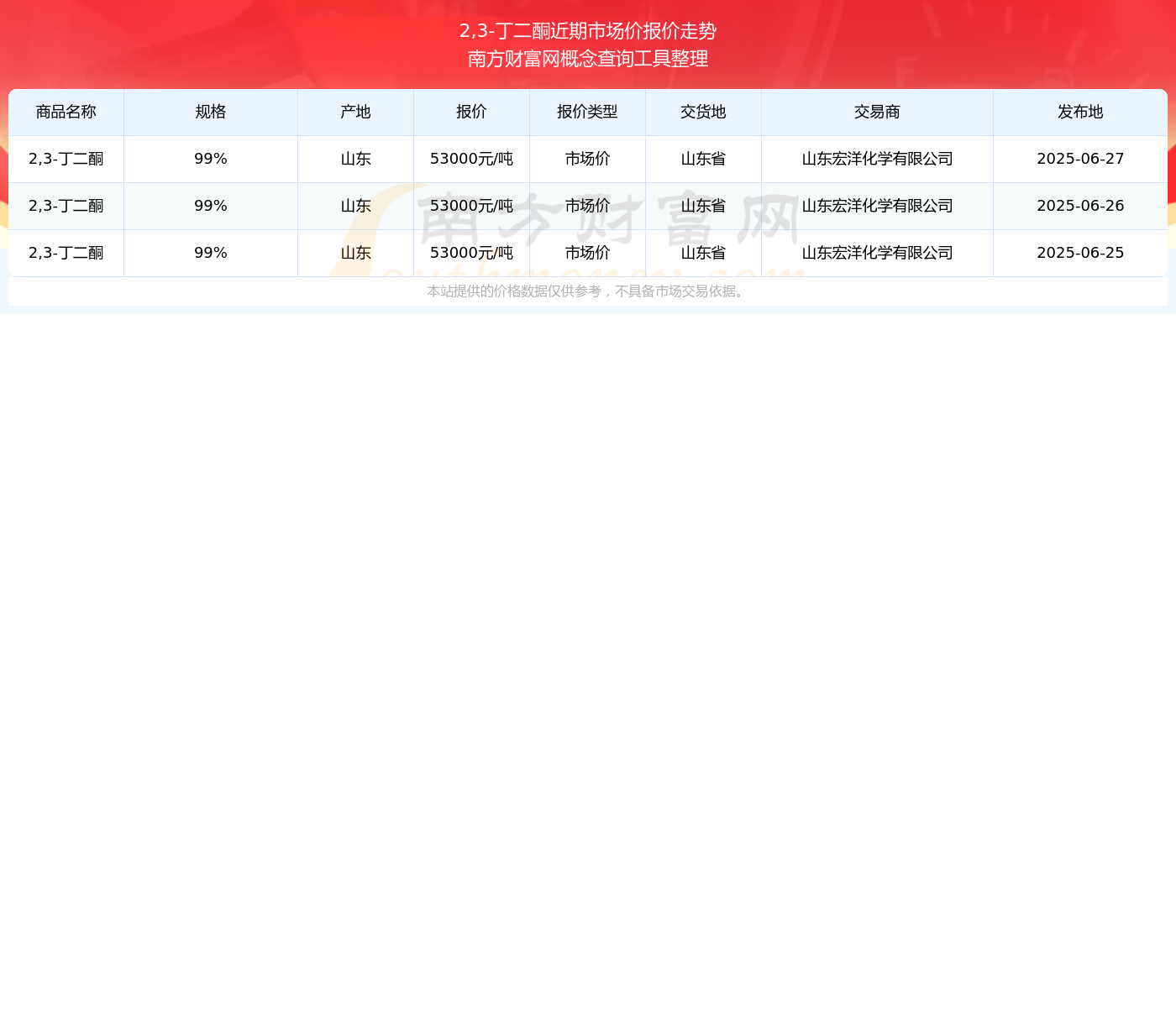Click the subtitle 南方财富网概念查询工具整理
The height and width of the screenshot is (1012, 1176).
[x=588, y=59]
